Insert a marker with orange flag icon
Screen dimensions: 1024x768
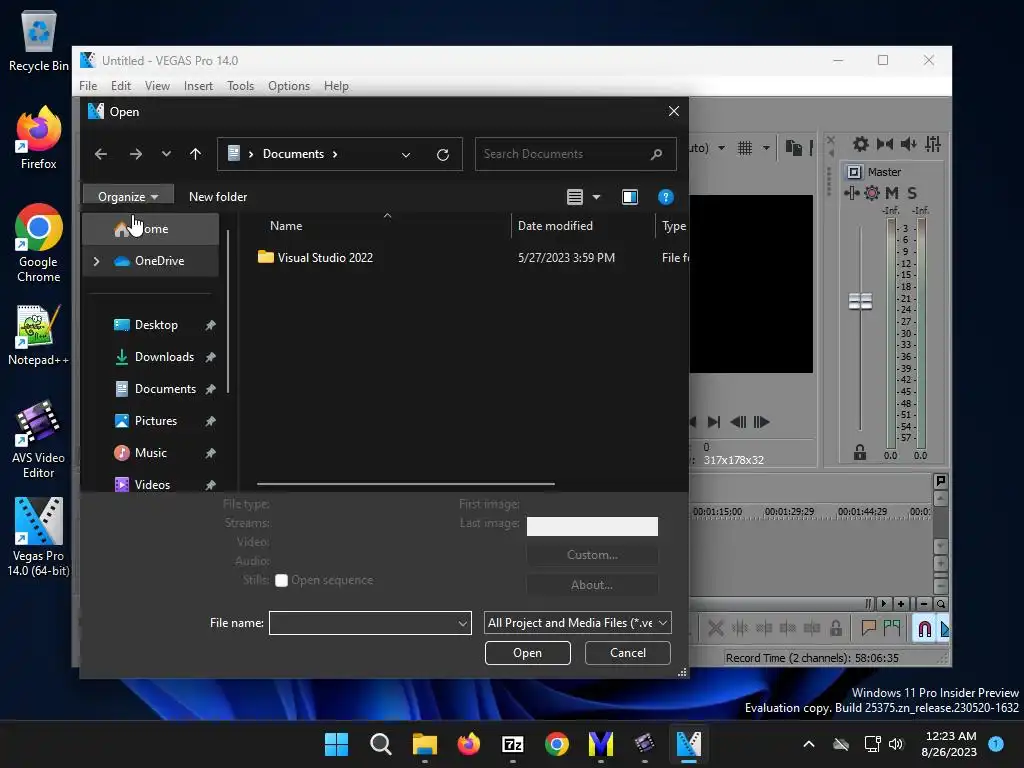(x=869, y=628)
